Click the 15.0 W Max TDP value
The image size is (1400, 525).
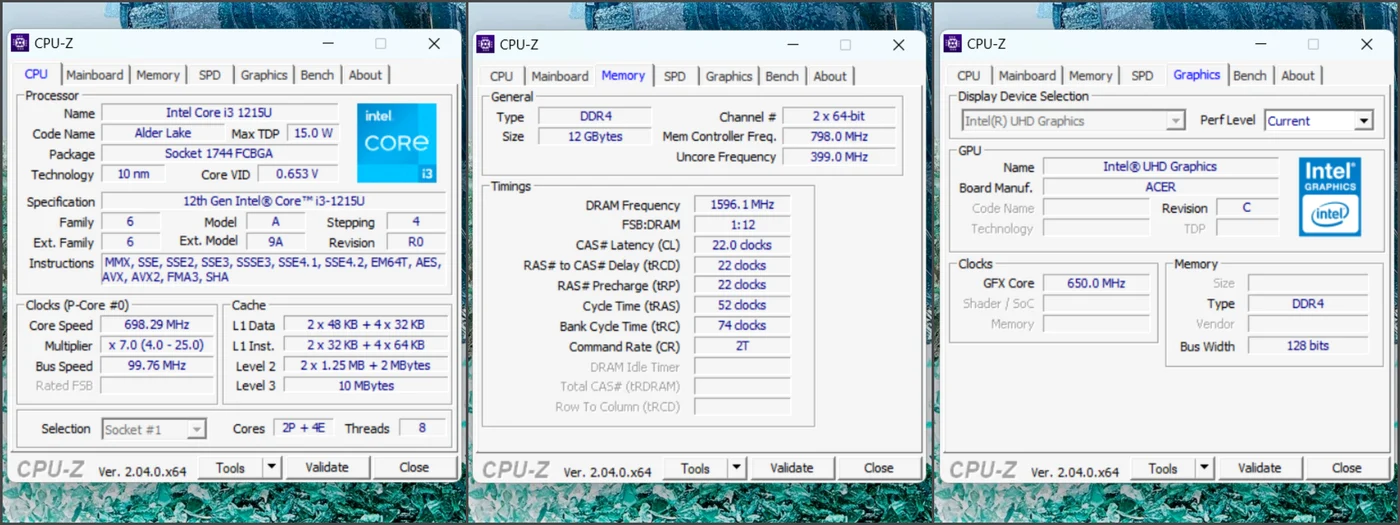pyautogui.click(x=314, y=133)
